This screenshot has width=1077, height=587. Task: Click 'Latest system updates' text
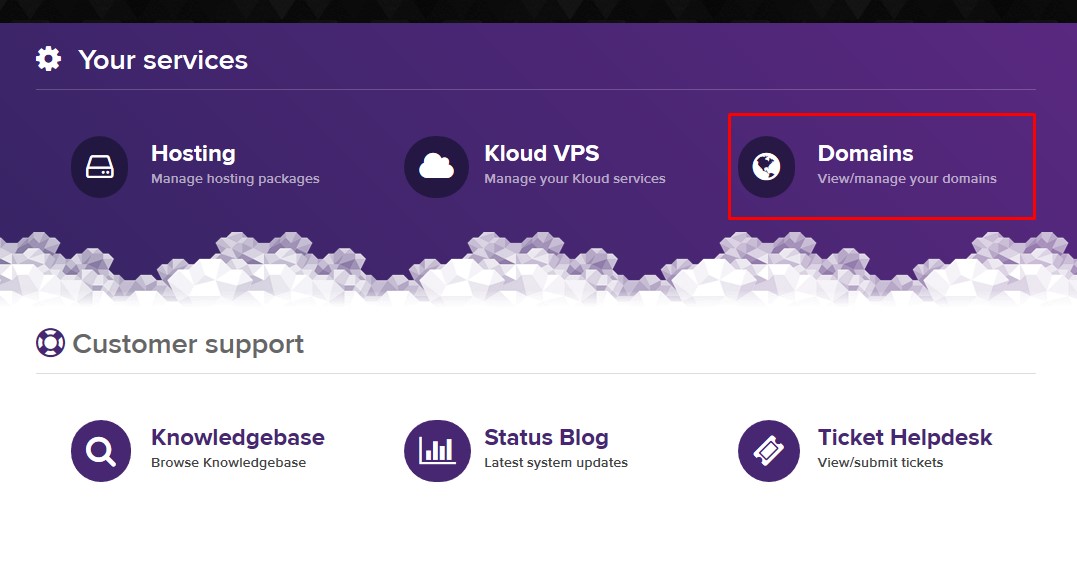[x=556, y=463]
